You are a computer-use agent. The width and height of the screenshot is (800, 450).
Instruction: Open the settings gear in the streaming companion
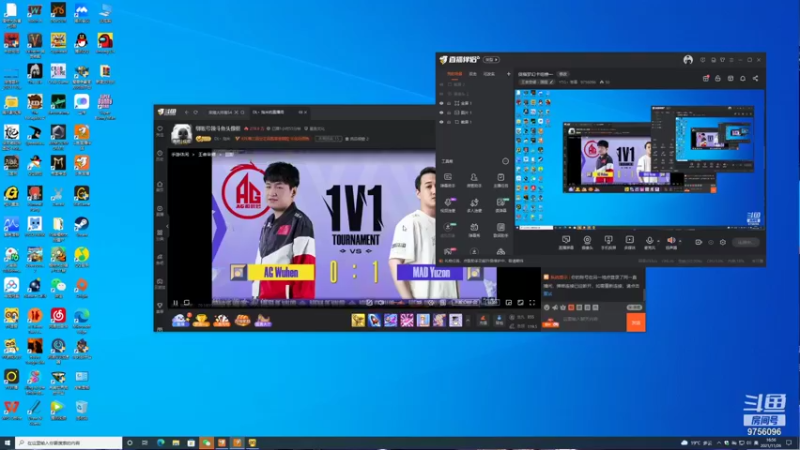pos(722,242)
